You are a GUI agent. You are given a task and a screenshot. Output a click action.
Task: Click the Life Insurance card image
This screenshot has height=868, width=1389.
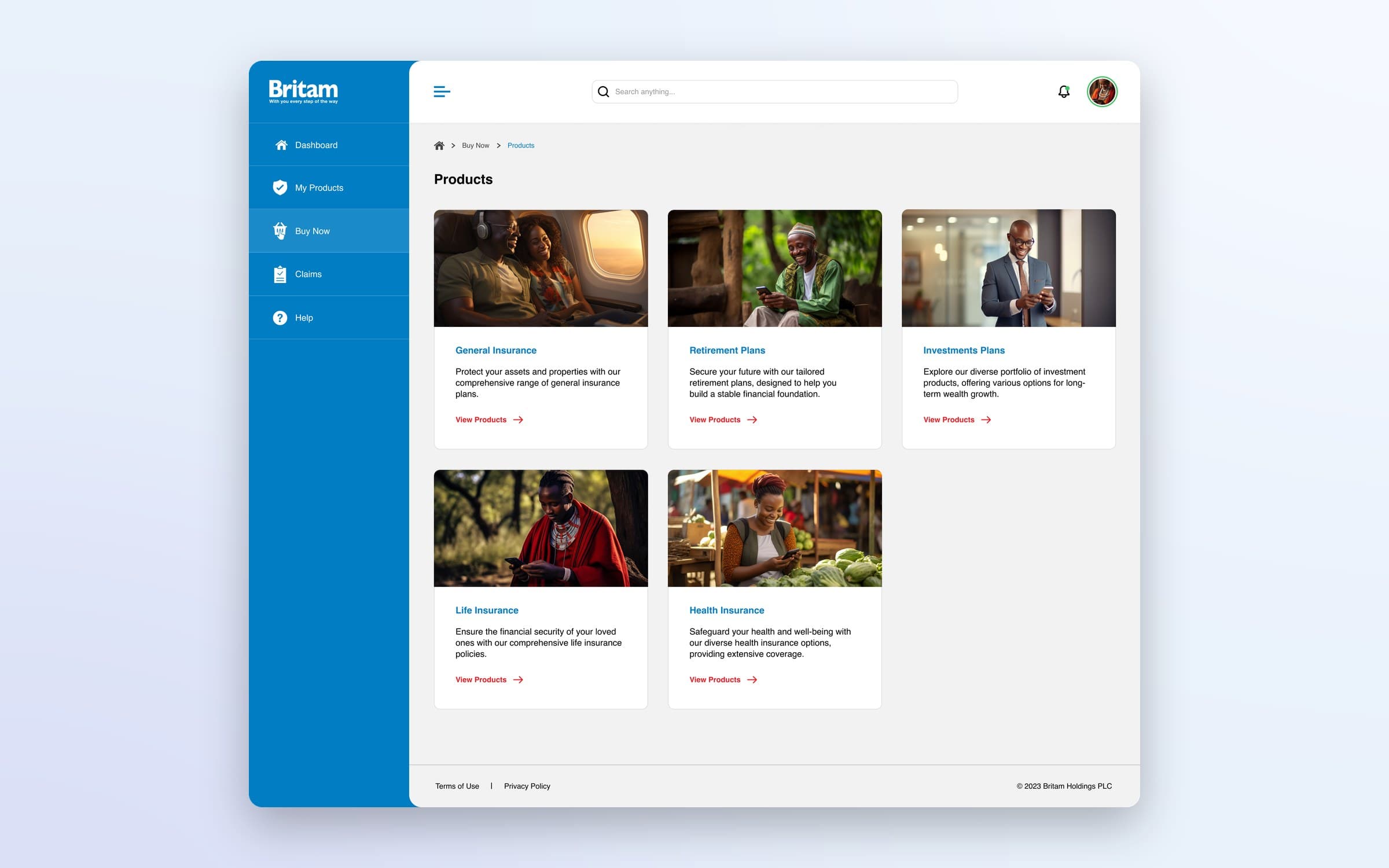(x=541, y=528)
